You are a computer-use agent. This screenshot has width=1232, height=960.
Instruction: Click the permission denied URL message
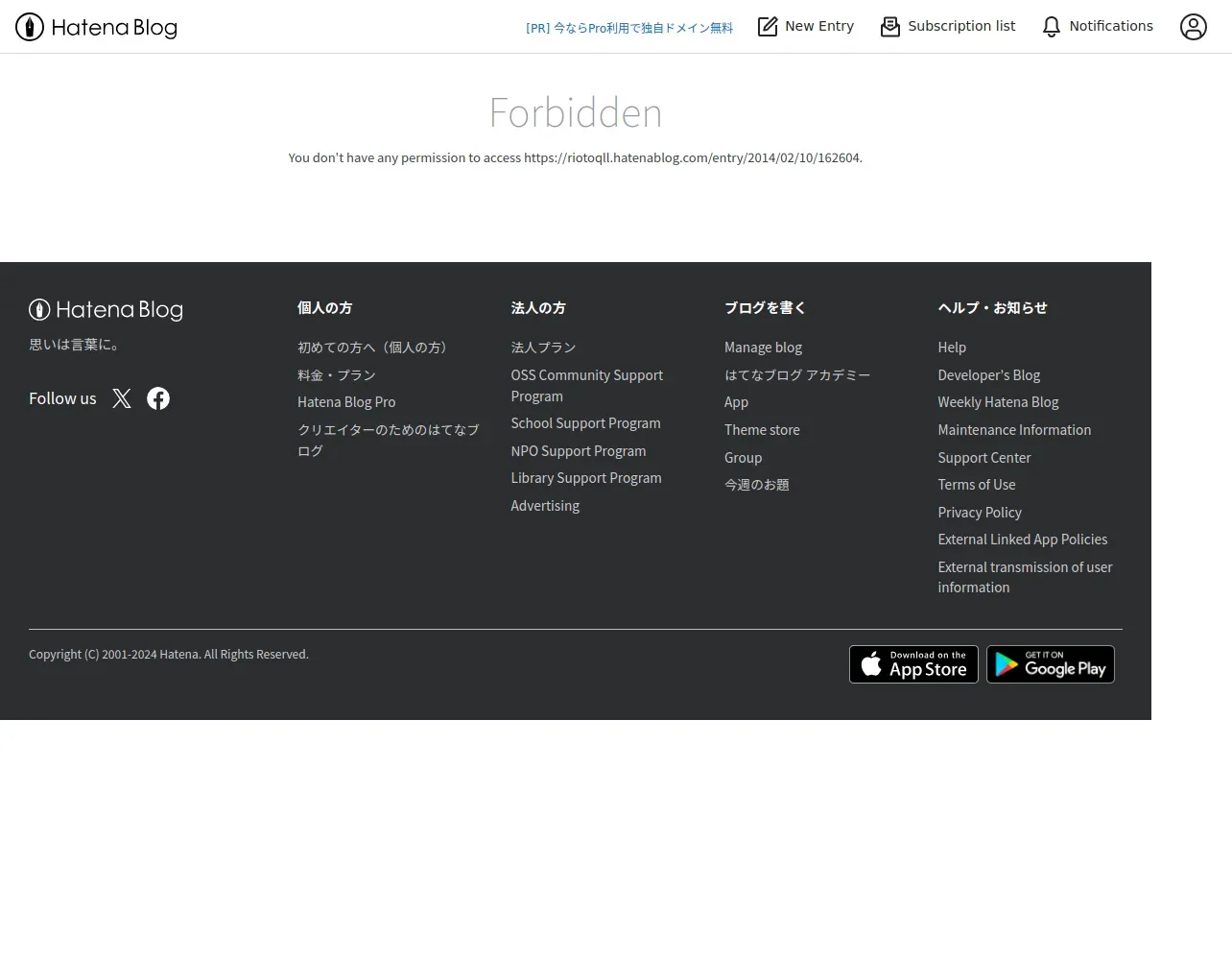576,157
